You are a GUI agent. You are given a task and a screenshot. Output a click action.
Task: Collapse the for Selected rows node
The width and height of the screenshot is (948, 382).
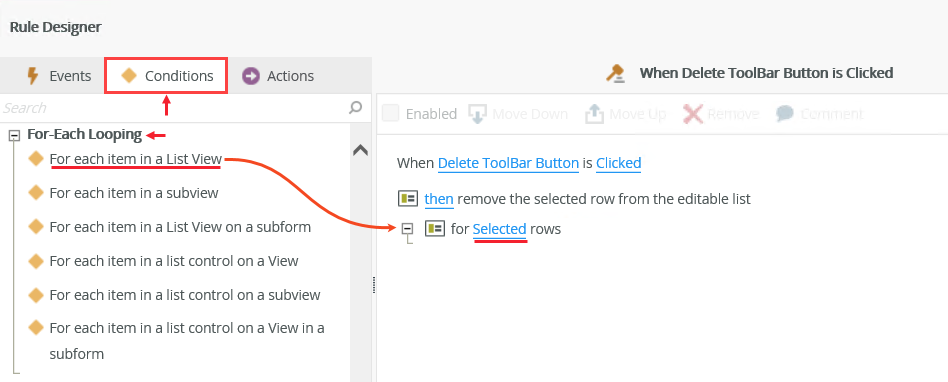tap(407, 228)
